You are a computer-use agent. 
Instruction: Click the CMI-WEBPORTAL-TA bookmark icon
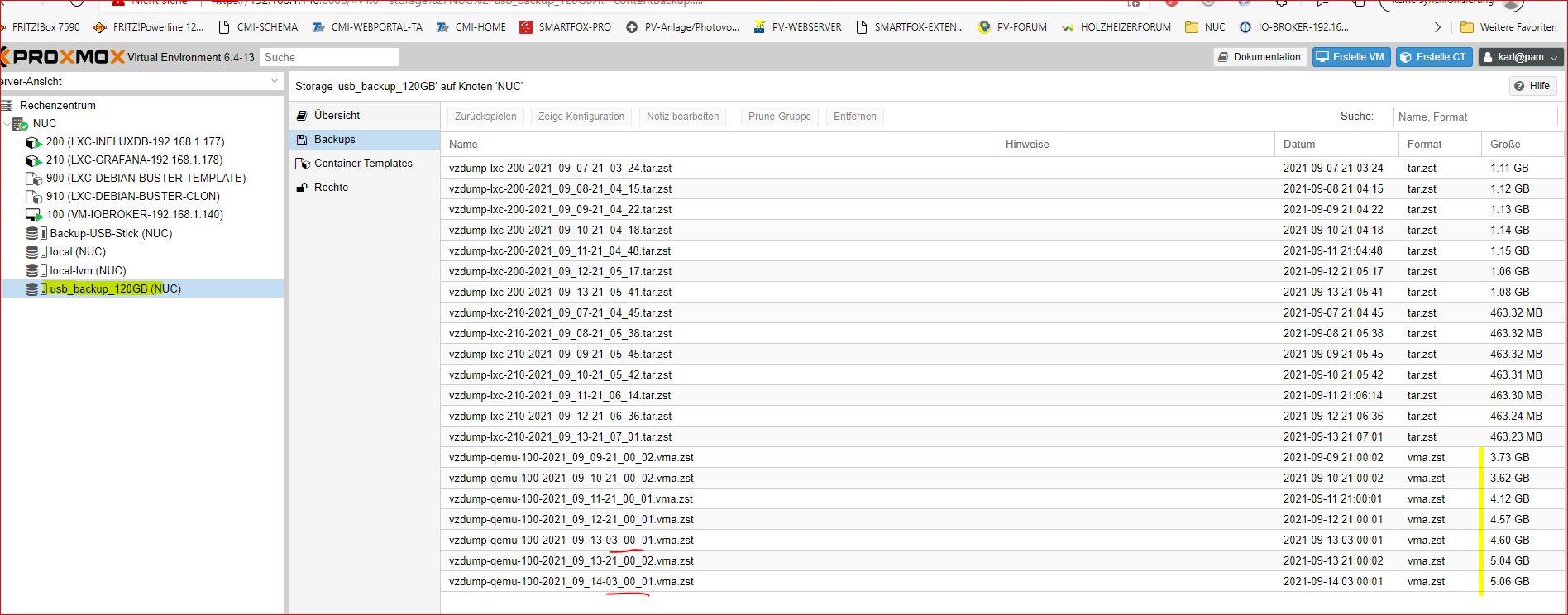(x=318, y=27)
